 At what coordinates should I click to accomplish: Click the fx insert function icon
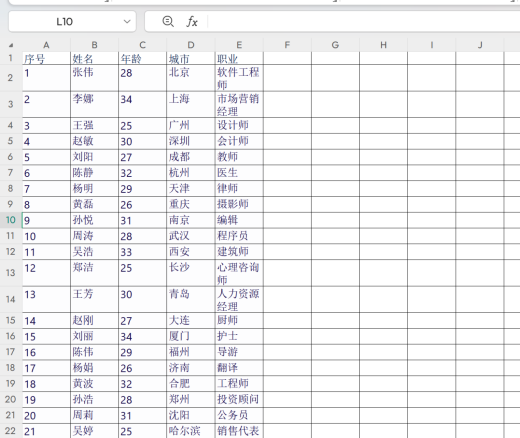click(192, 22)
